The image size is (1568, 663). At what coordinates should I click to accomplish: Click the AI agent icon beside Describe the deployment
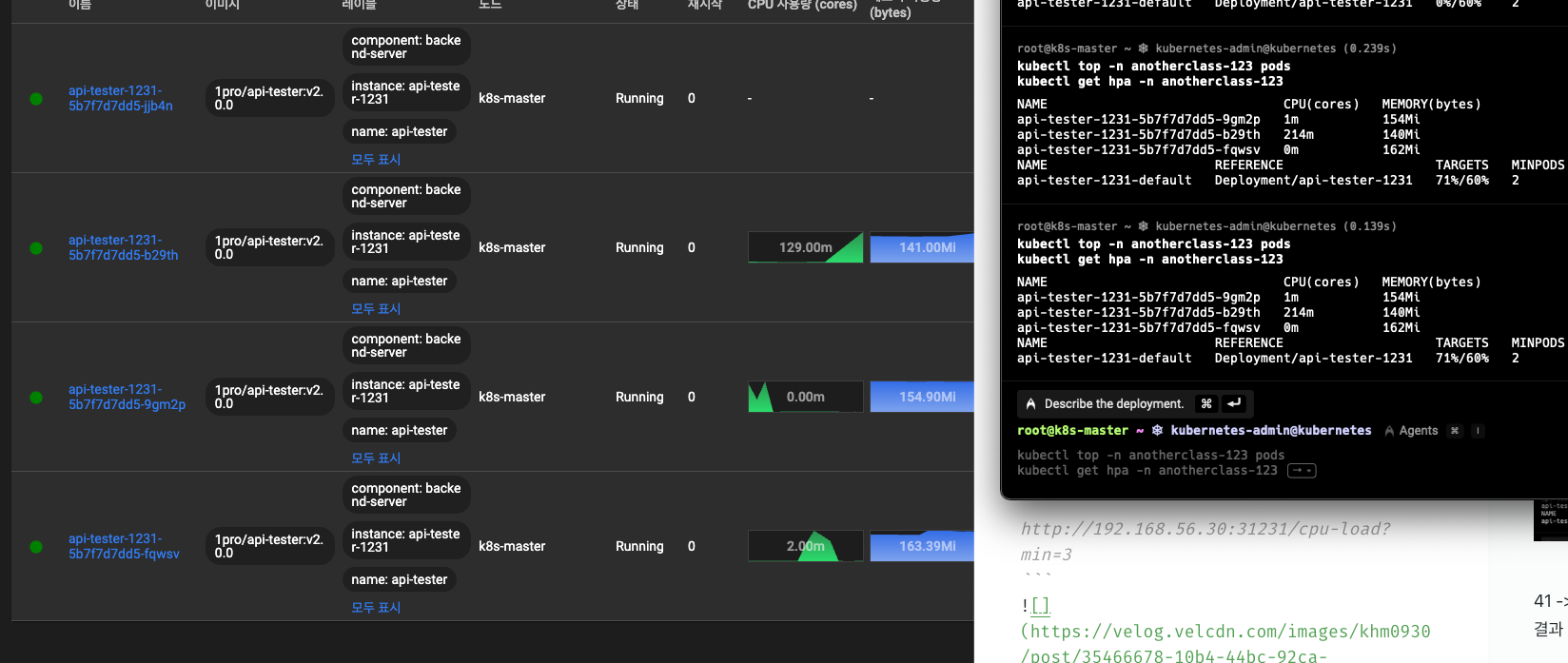(1030, 403)
